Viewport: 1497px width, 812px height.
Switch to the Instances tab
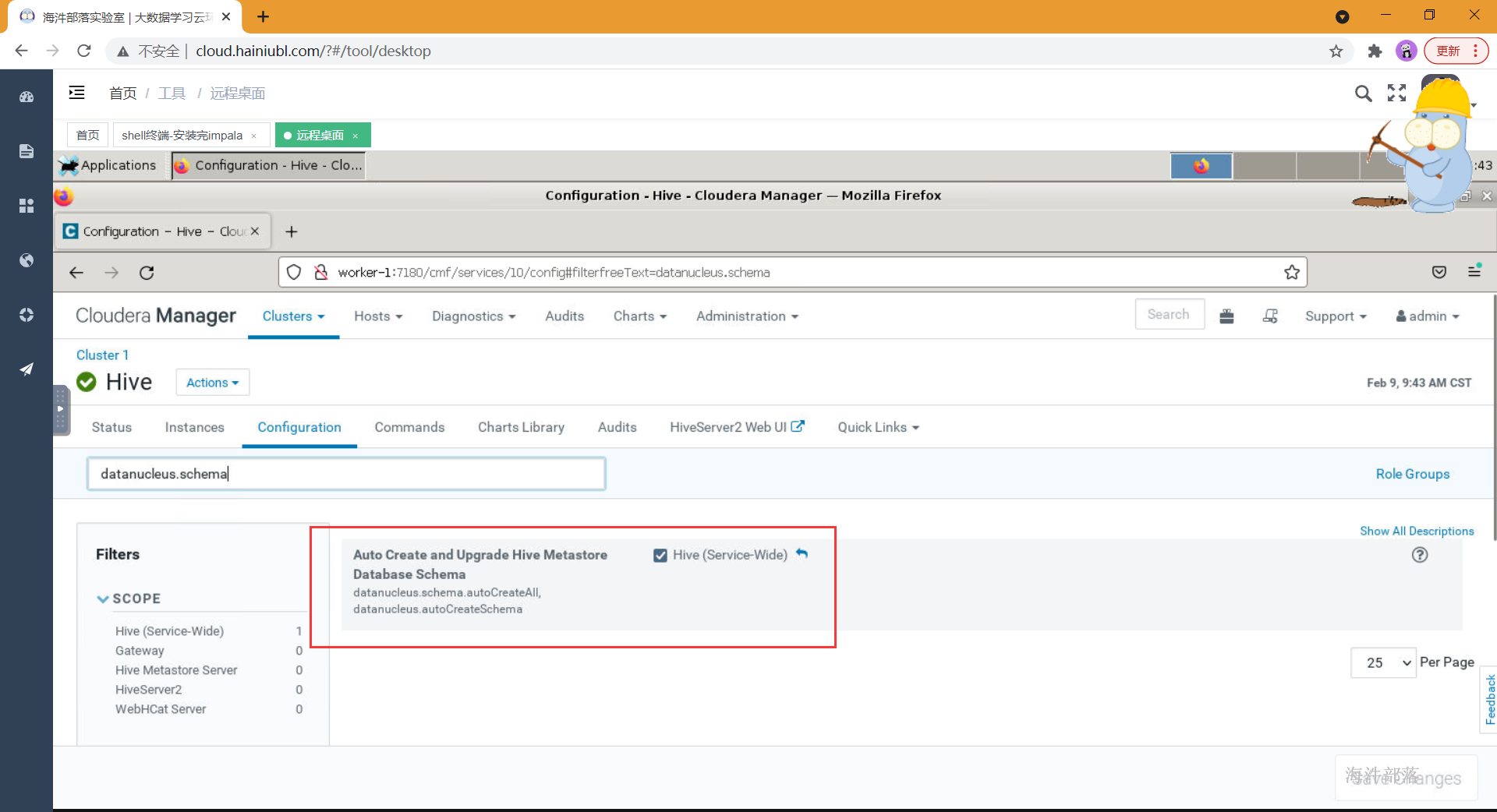coord(194,427)
